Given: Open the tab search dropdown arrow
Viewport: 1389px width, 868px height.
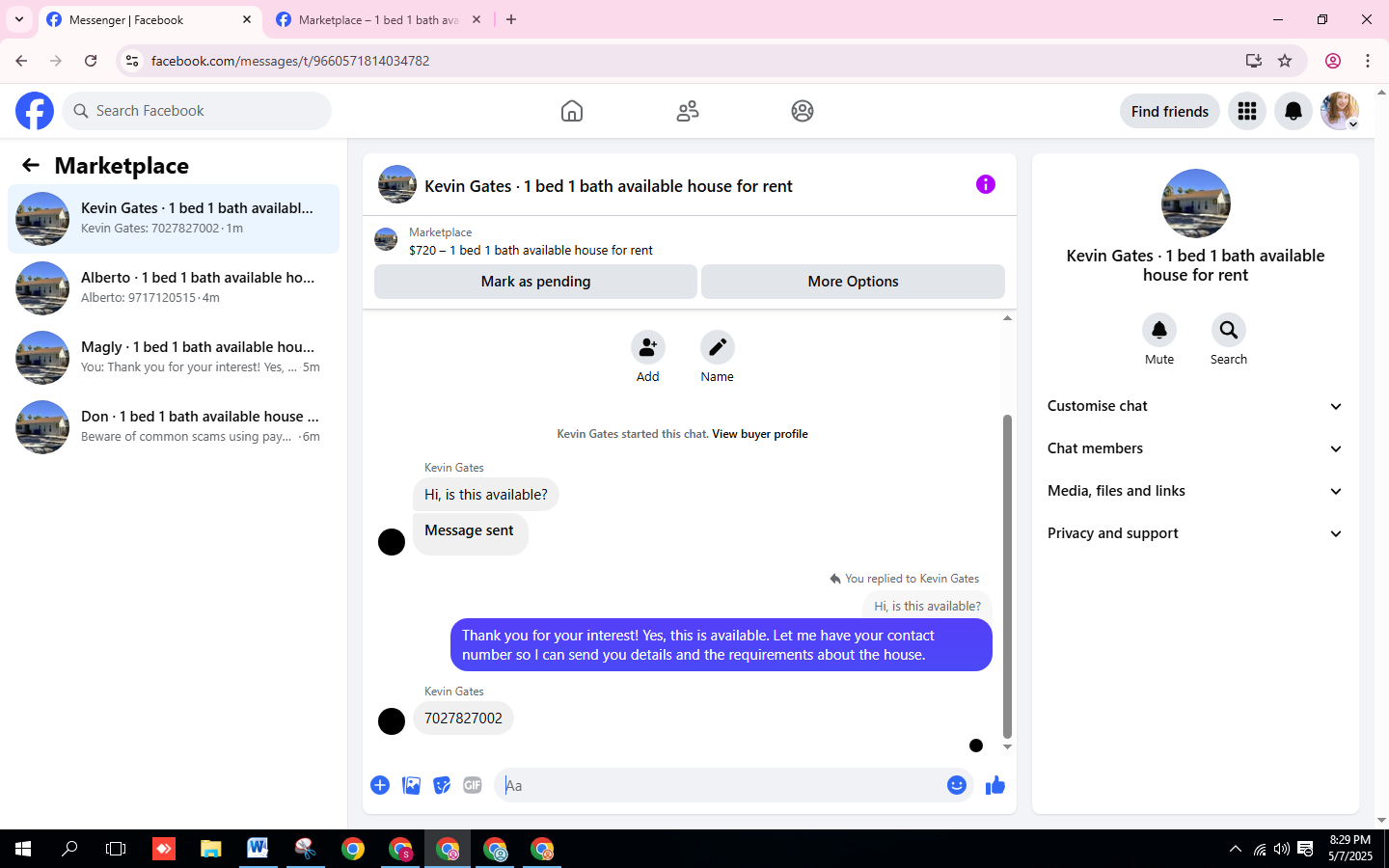Looking at the screenshot, I should tap(18, 19).
